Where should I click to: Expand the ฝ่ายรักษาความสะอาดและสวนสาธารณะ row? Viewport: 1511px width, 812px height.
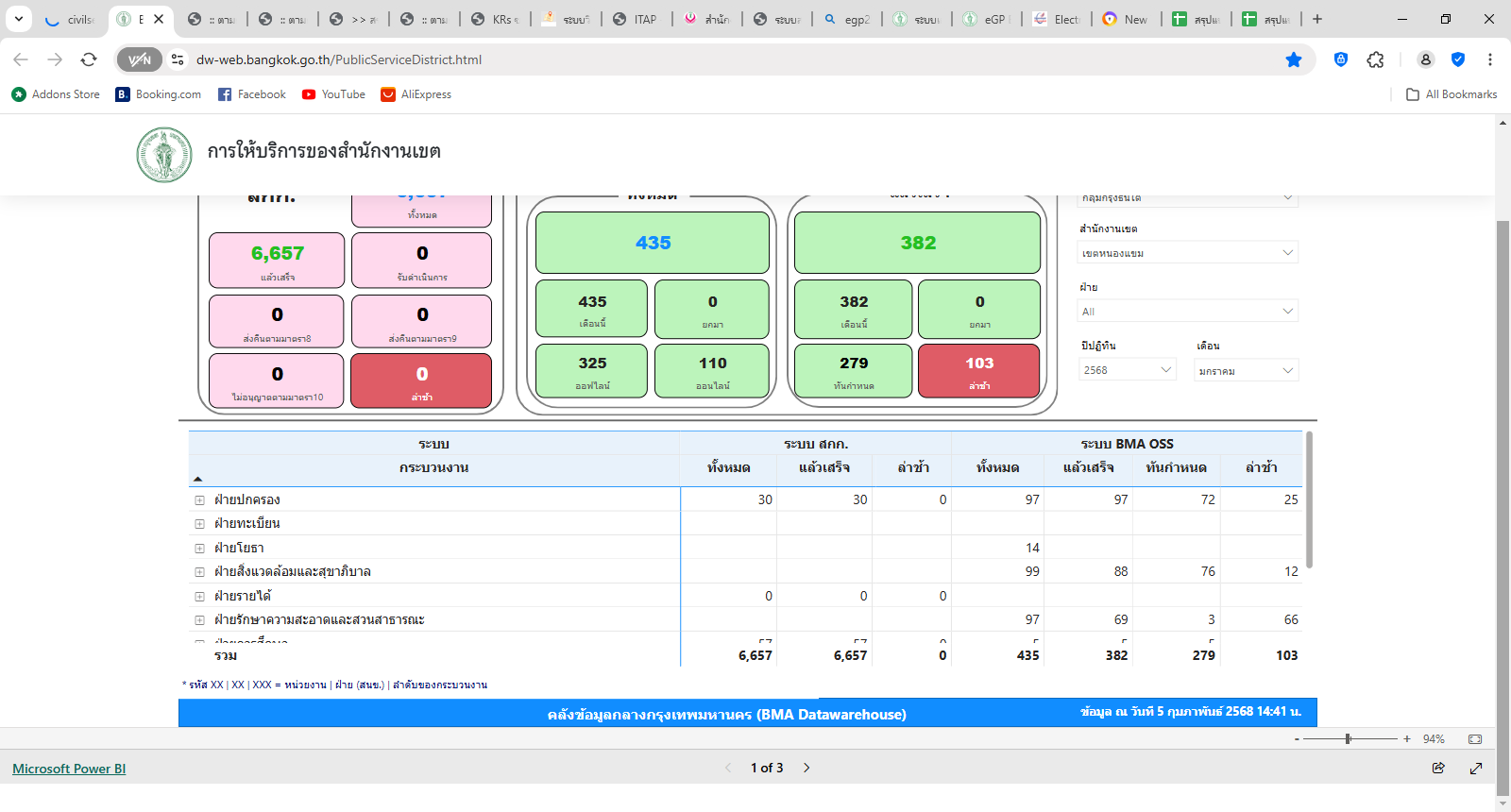(x=200, y=620)
